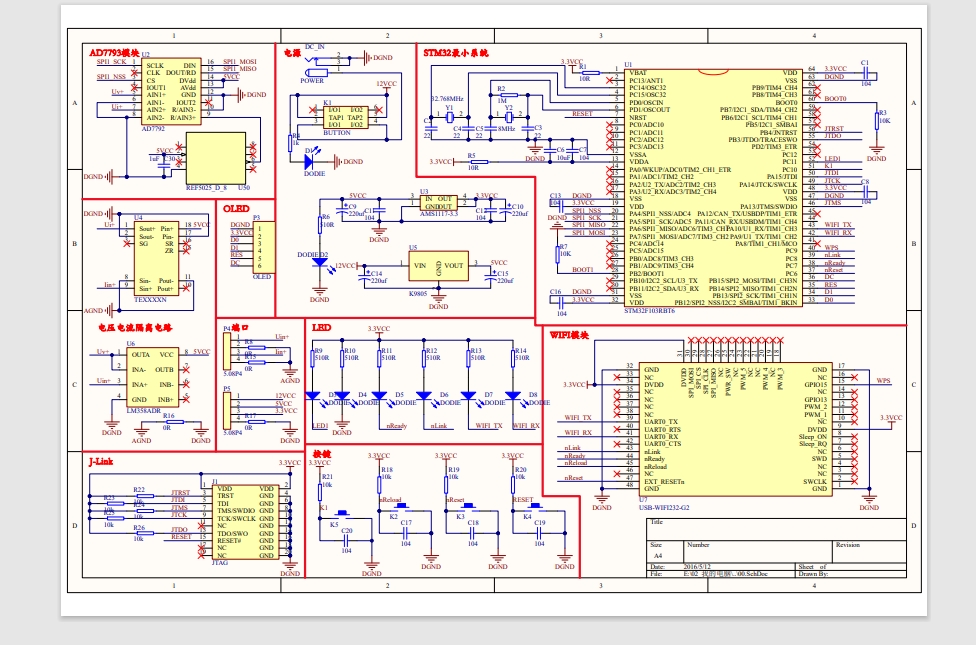This screenshot has width=976, height=645.
Task: Click the "按键" section heading
Action: (322, 454)
